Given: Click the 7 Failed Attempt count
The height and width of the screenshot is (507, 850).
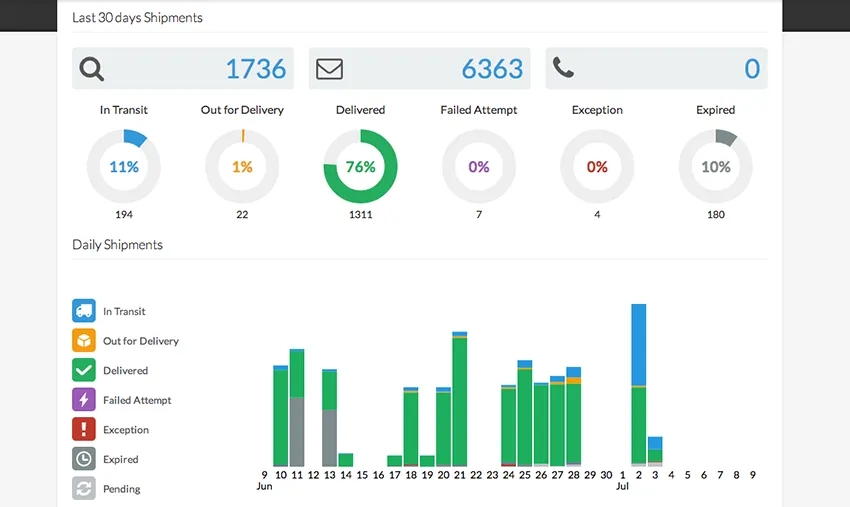Looking at the screenshot, I should click(479, 215).
